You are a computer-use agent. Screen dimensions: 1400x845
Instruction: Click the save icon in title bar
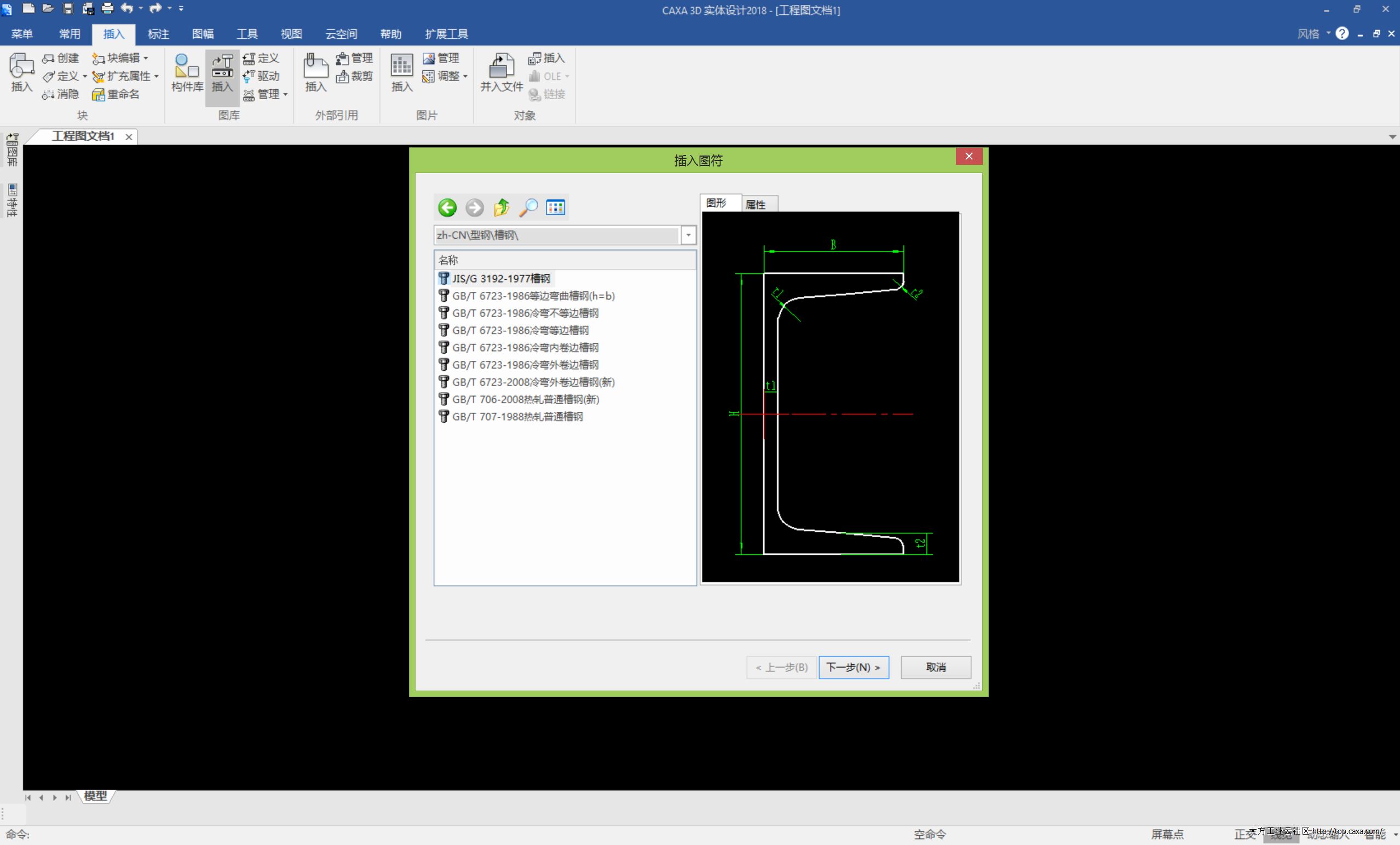point(68,9)
